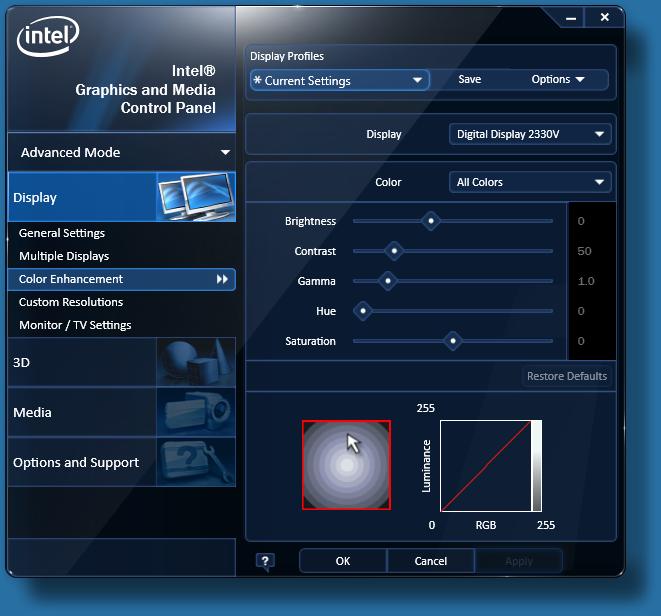Viewport: 661px width, 616px height.
Task: Minimize the Intel control panel window
Action: [571, 18]
